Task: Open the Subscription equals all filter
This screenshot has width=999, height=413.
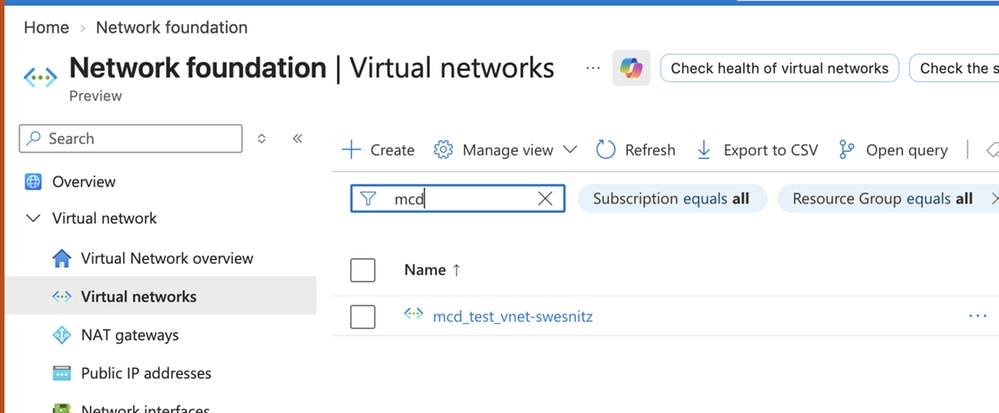Action: [x=672, y=199]
